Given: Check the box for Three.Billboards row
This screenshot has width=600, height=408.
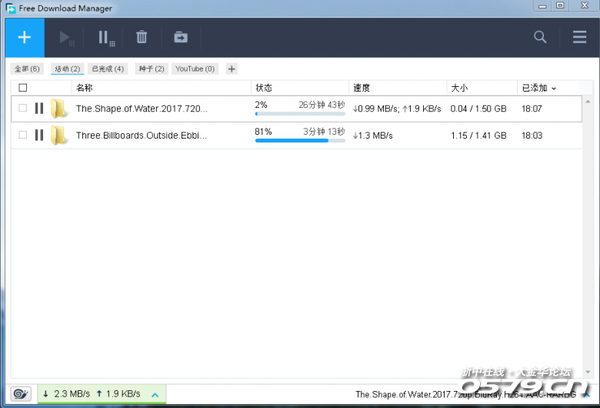Looking at the screenshot, I should 22,136.
